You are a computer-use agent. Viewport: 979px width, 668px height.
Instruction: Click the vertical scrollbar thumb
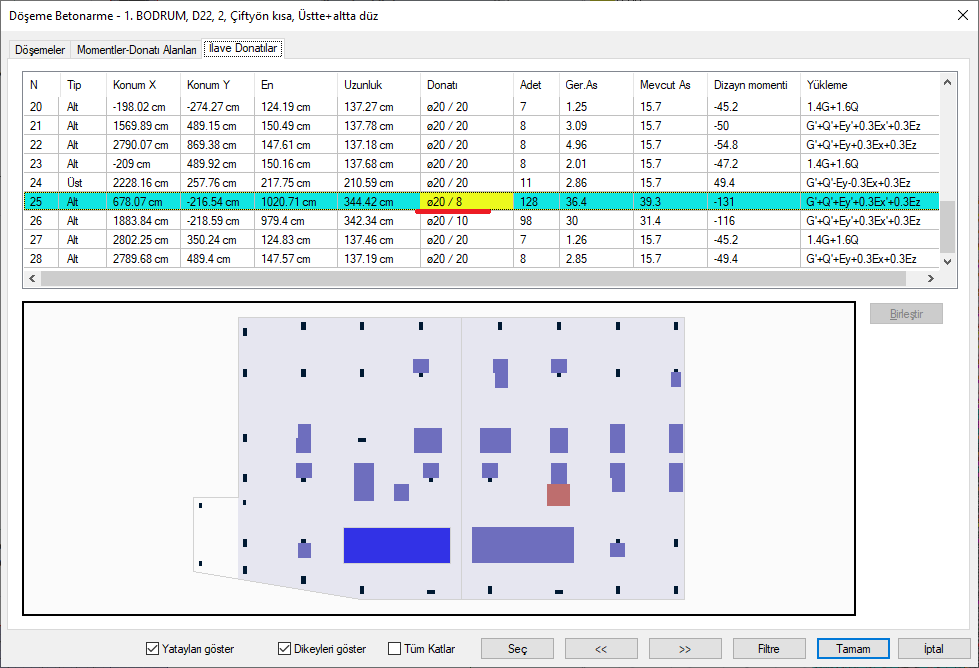tap(947, 227)
